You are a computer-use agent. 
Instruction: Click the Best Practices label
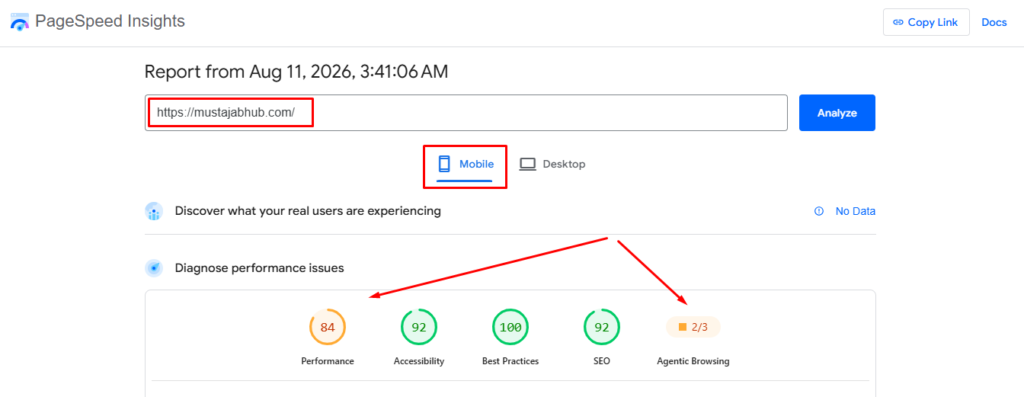coord(510,361)
